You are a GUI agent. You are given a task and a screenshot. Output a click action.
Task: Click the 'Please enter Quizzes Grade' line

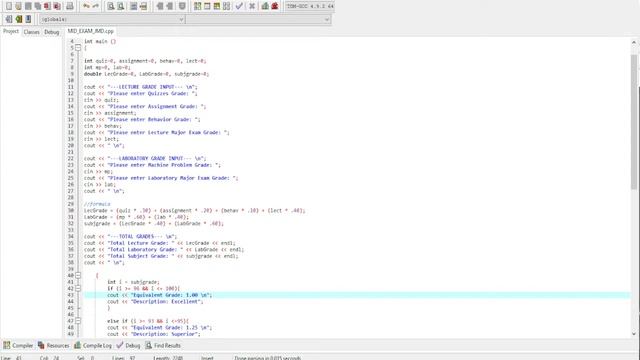[x=141, y=93]
